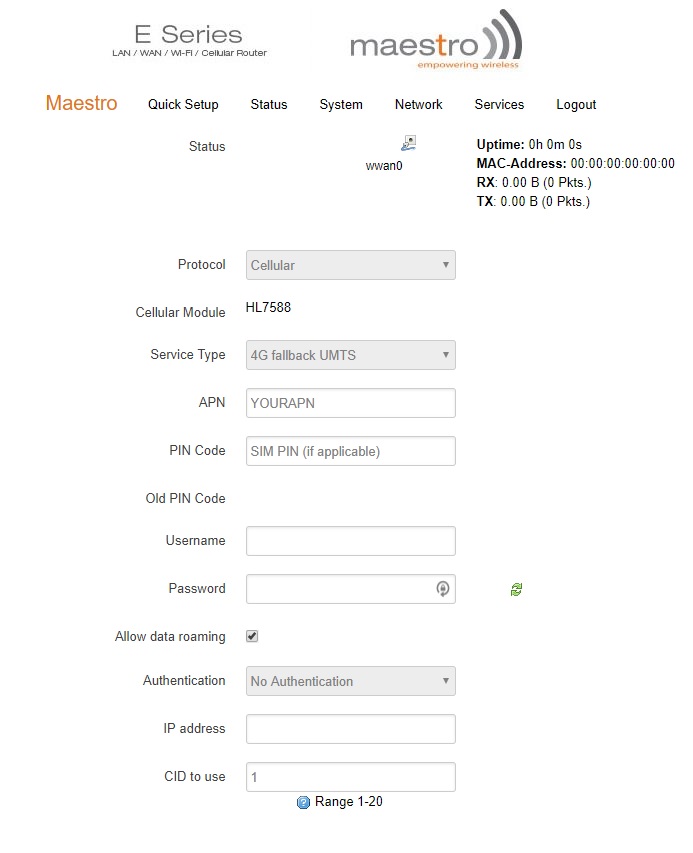Expand the Service Type dropdown

[x=351, y=355]
